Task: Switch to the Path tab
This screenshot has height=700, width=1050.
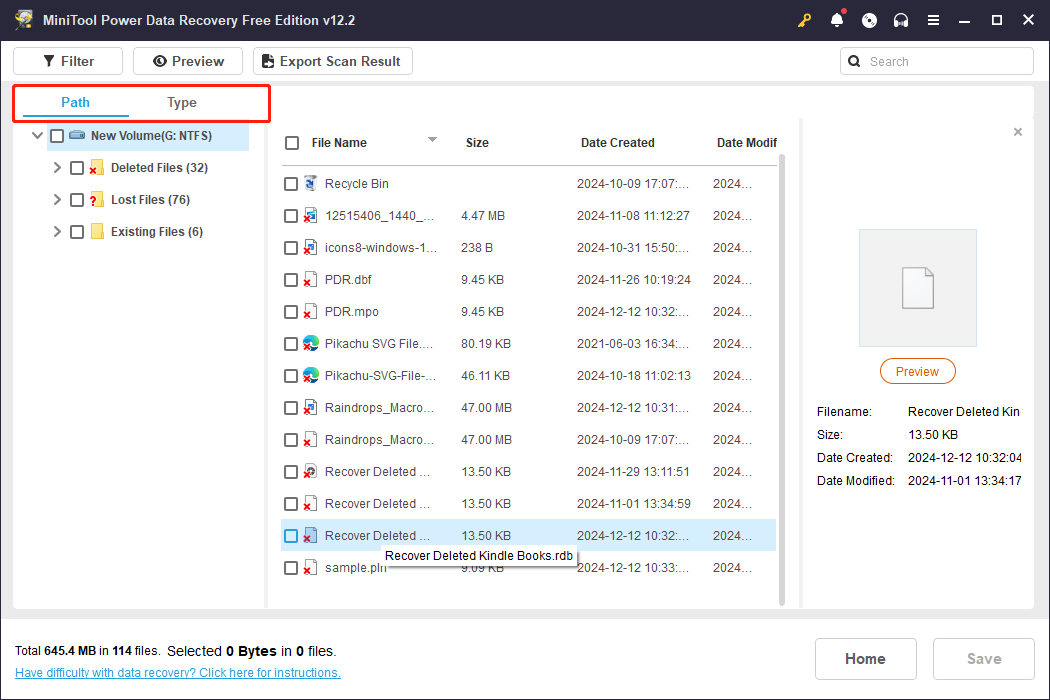Action: click(x=75, y=102)
